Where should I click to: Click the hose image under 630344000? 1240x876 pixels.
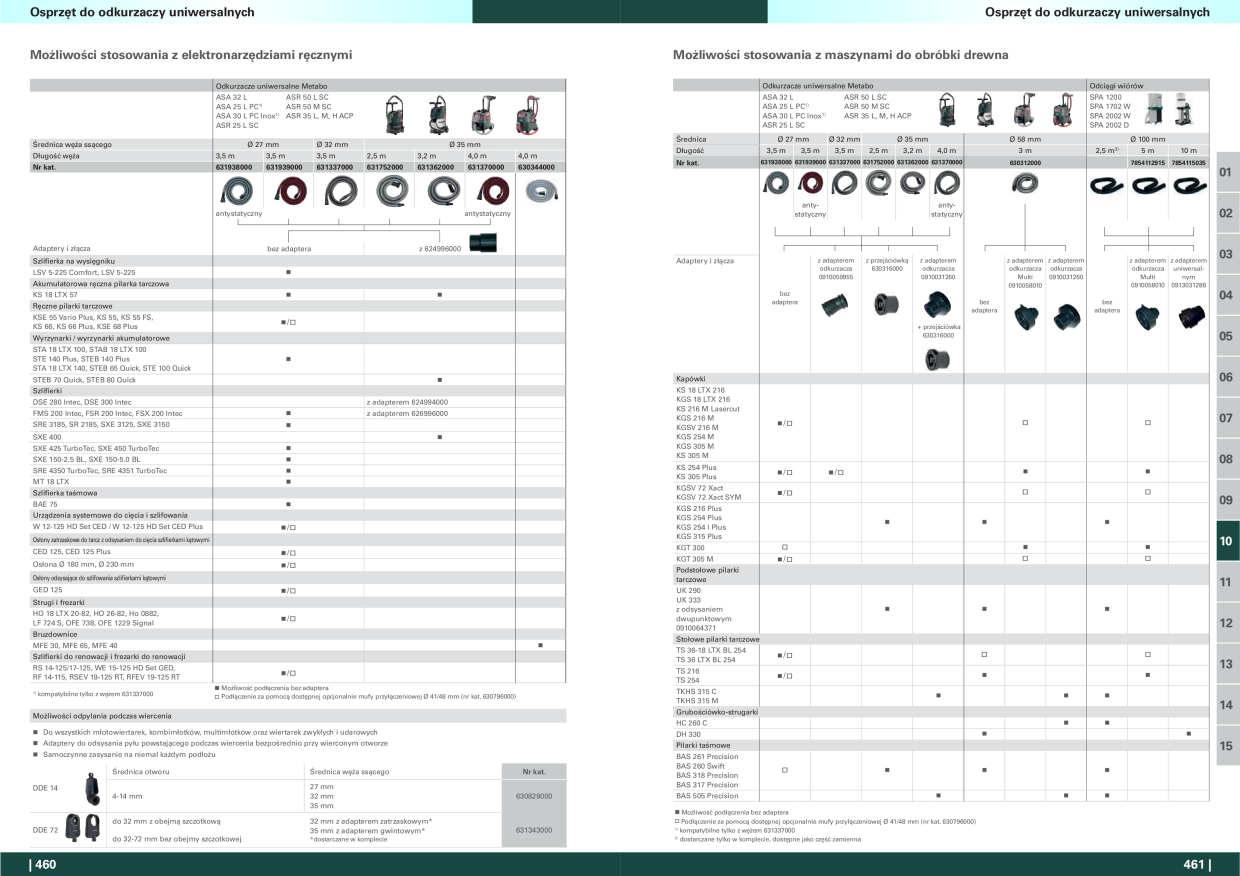tap(541, 191)
